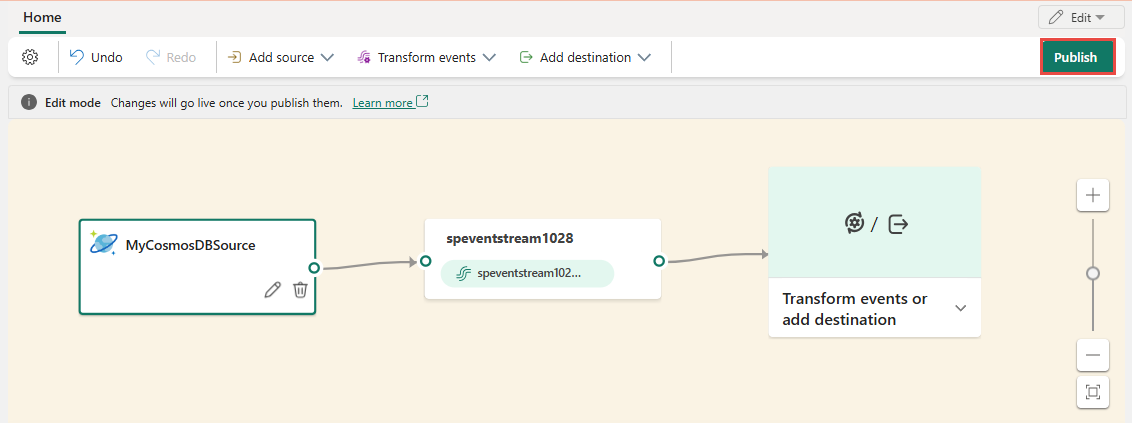Screen dimensions: 1132x423
Task: Select the MyCosmosDBSource node title
Action: point(191,245)
